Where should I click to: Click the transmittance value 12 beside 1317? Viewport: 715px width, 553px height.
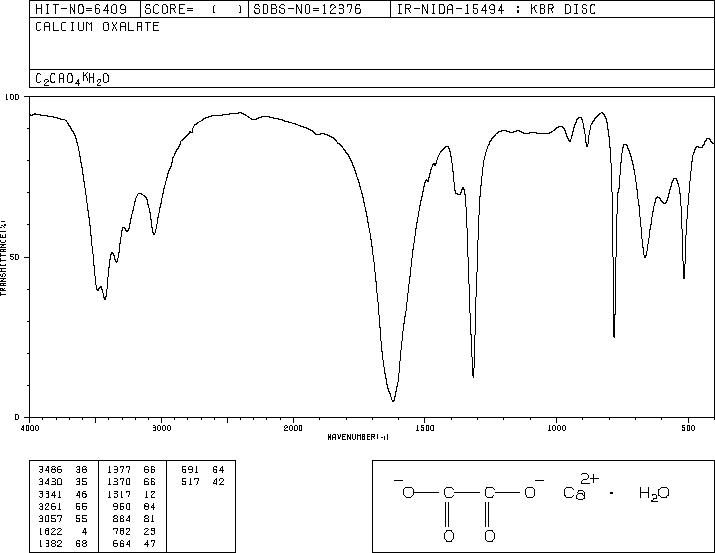150,494
